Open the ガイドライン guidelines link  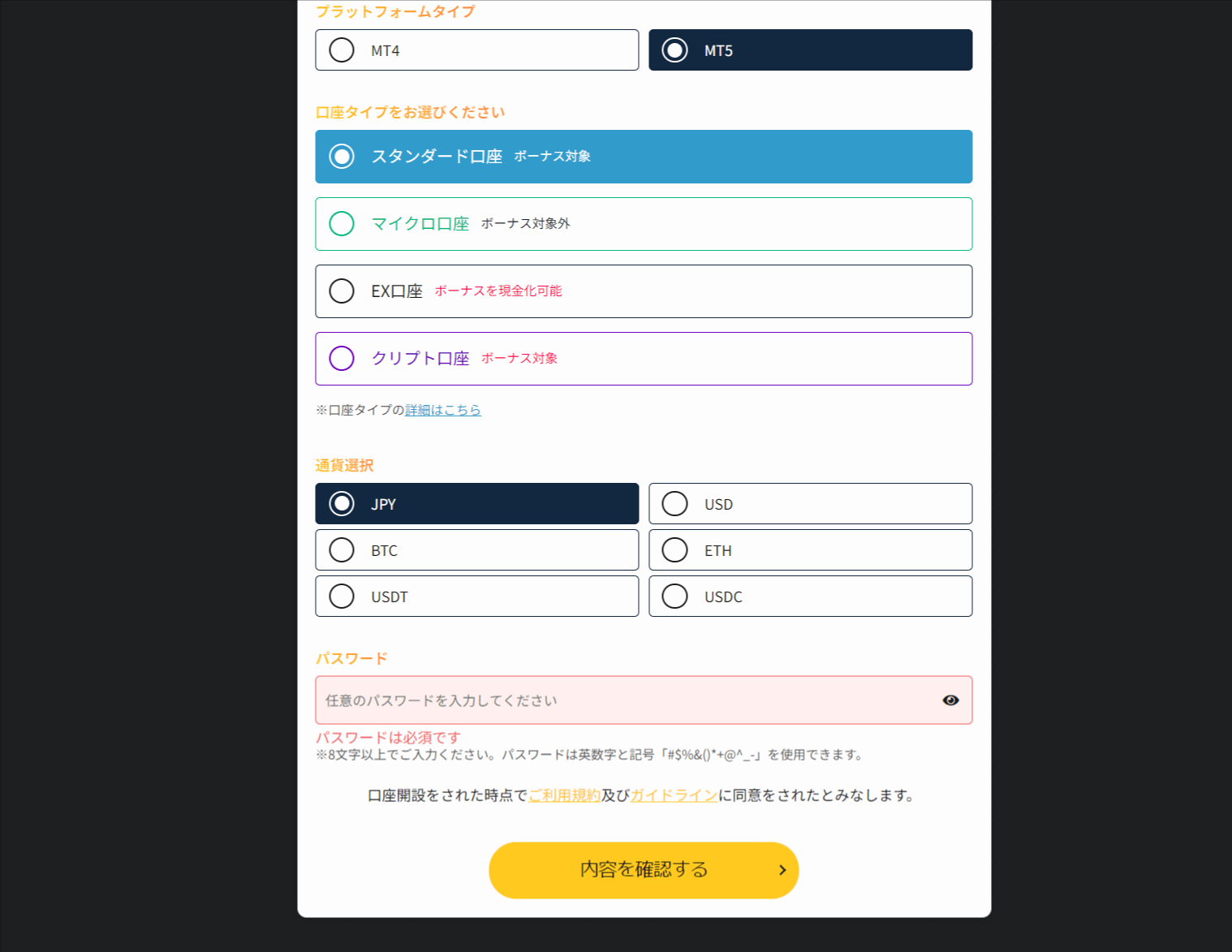coord(674,795)
